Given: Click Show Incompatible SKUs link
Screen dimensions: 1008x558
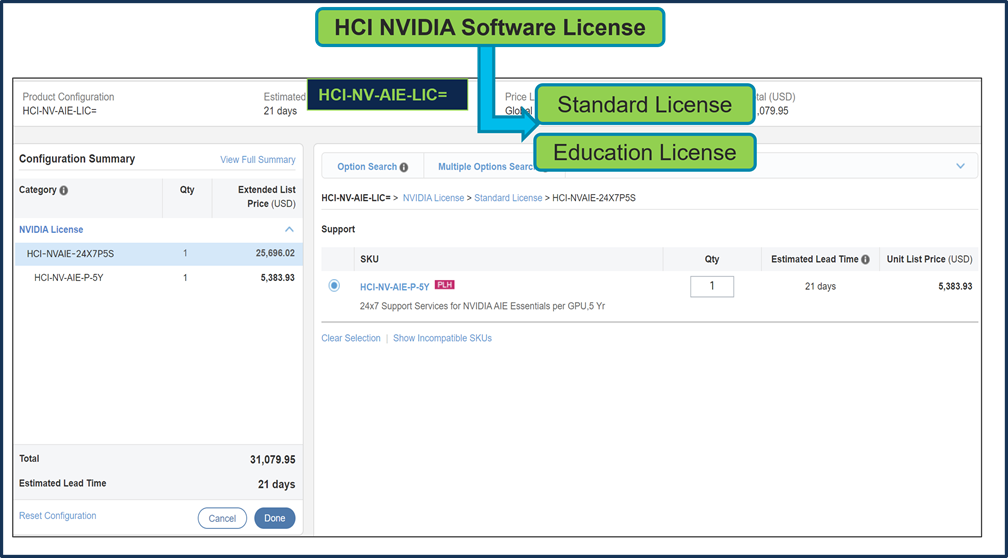Looking at the screenshot, I should [x=442, y=338].
